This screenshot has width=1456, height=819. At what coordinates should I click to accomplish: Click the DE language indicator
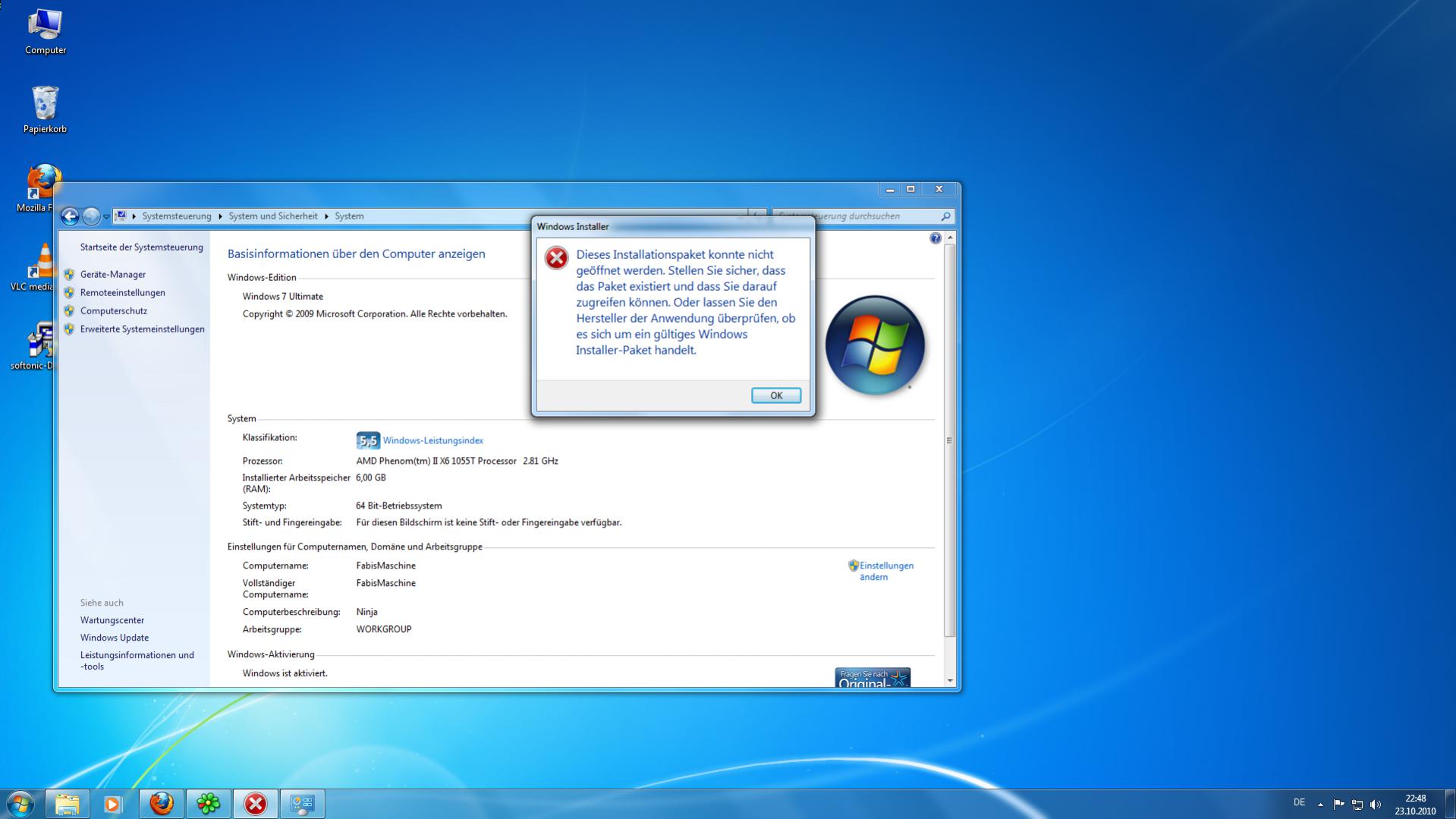pos(1299,803)
